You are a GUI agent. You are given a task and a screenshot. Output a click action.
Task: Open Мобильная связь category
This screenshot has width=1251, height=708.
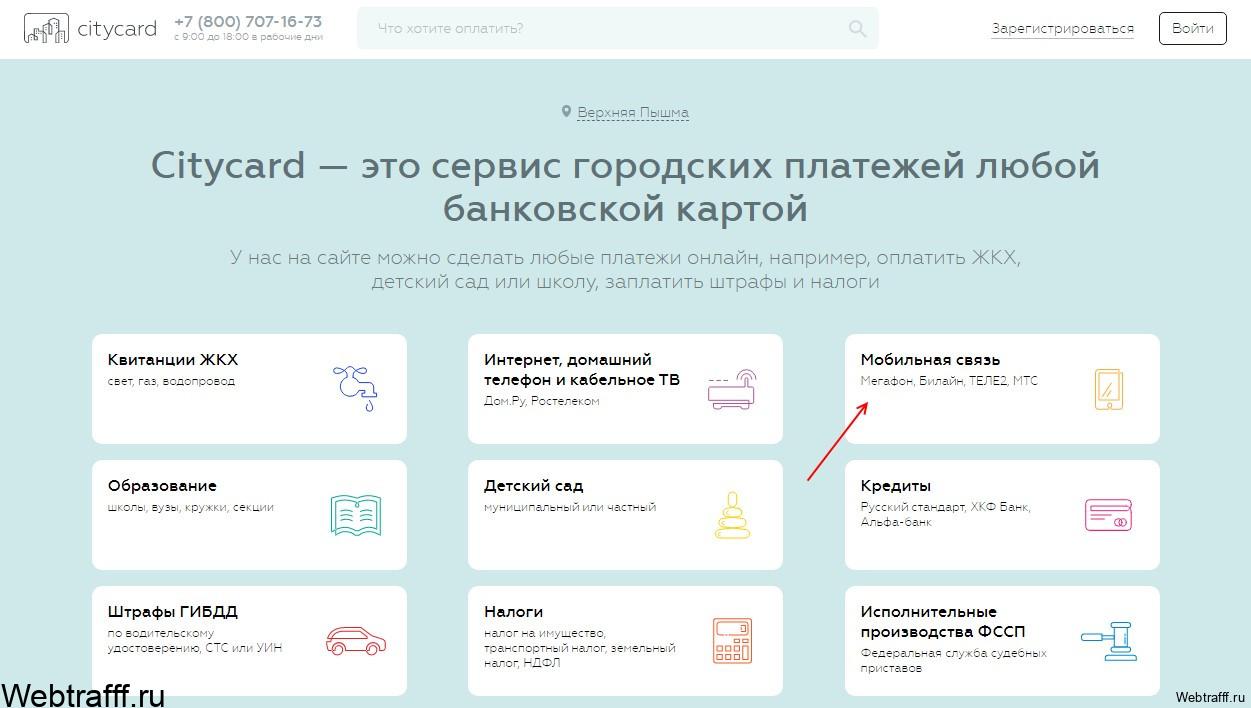[930, 360]
